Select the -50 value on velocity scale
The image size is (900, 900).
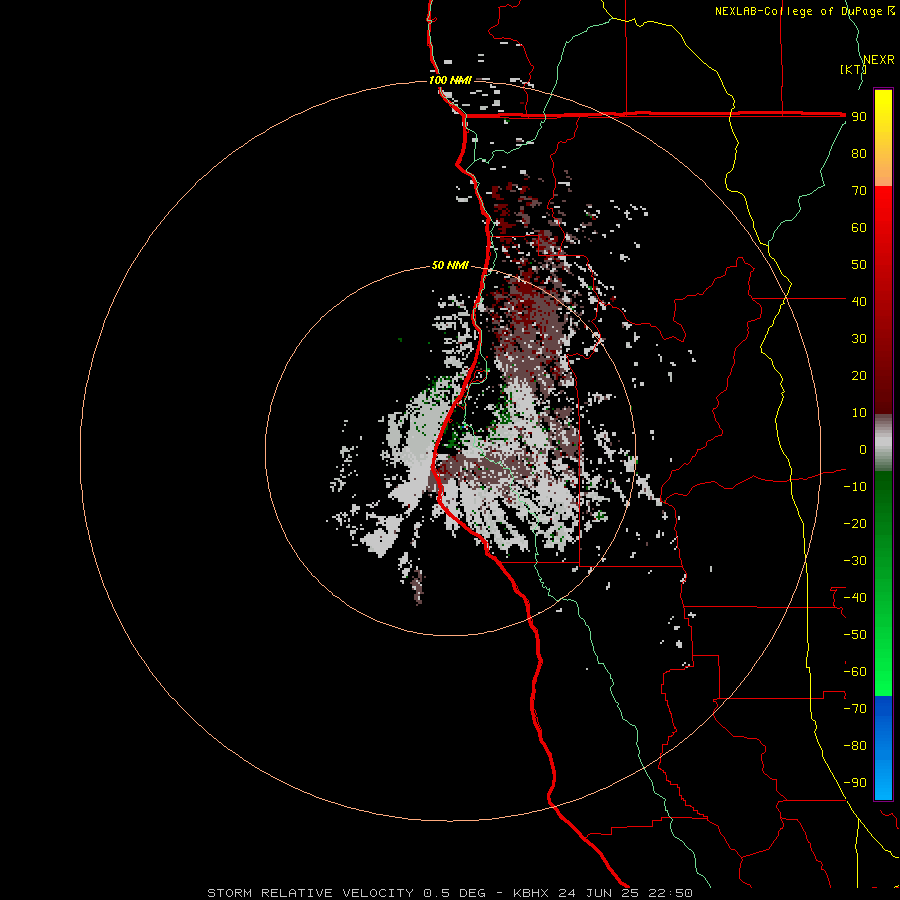pyautogui.click(x=855, y=635)
